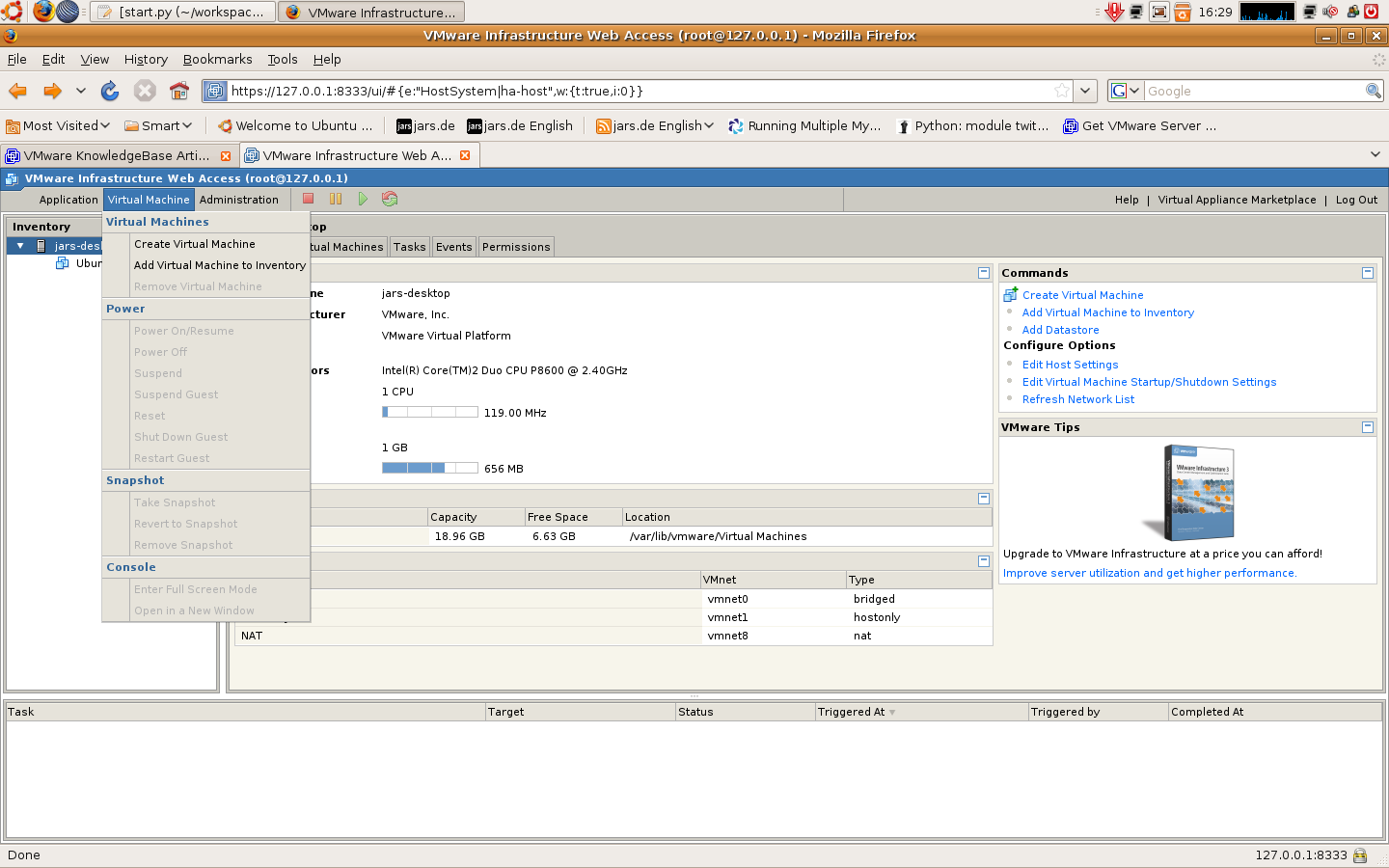This screenshot has height=868, width=1389.
Task: Open the Smart bookmarks folder
Action: click(158, 125)
